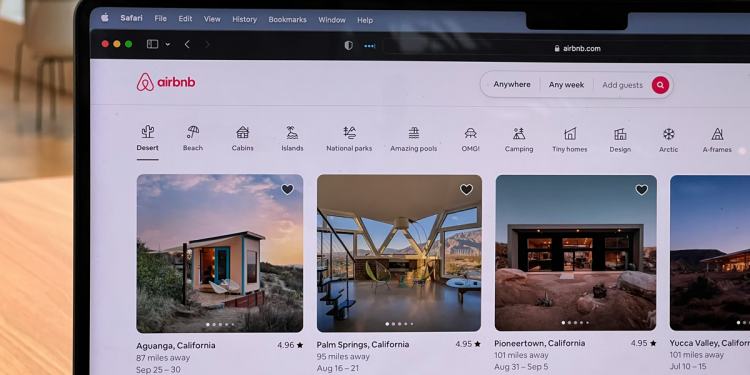Click the Cabins category label
Screen dimensions: 750x375
tap(243, 148)
